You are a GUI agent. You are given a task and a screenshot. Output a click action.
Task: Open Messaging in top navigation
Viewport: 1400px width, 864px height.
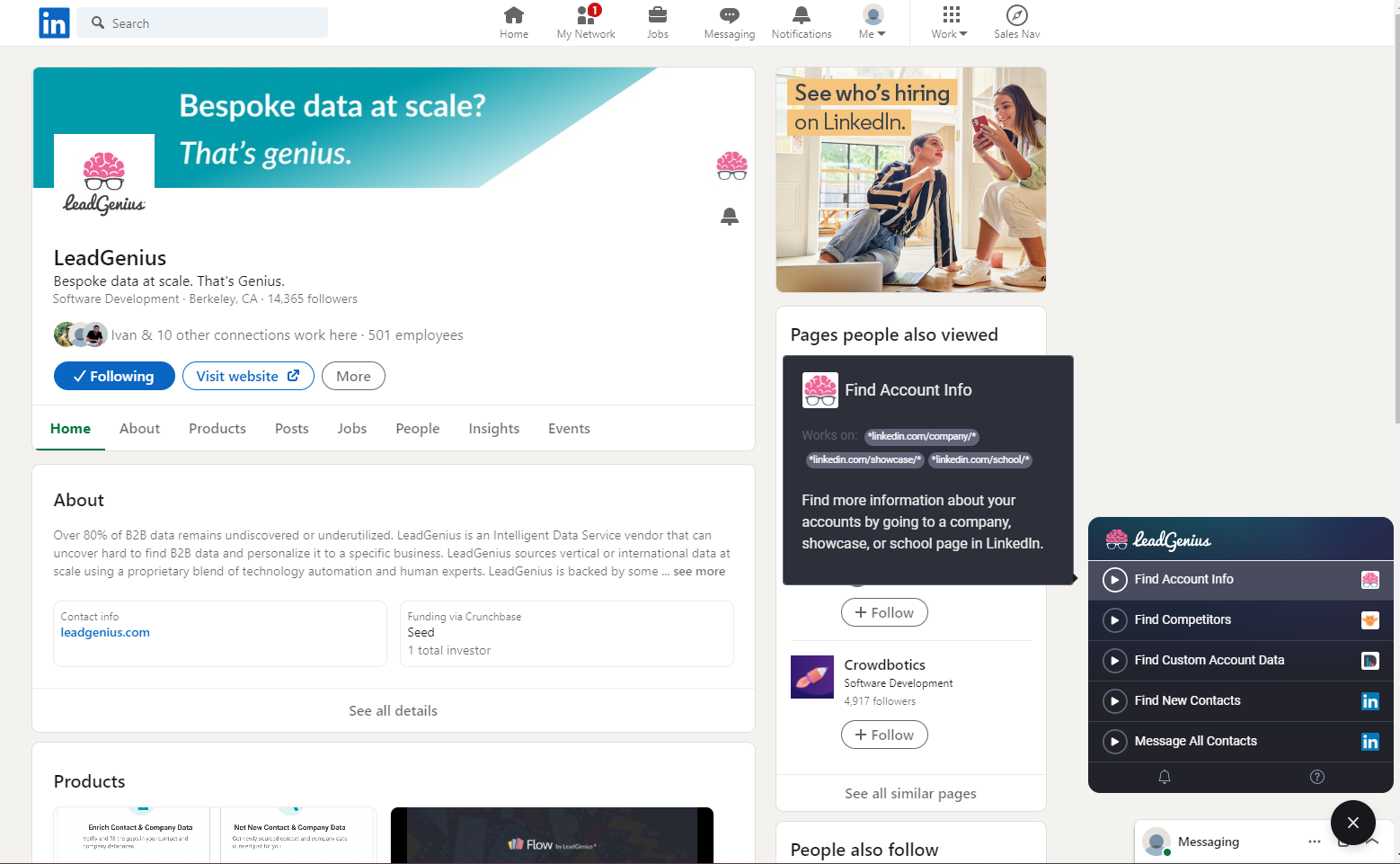pos(730,23)
